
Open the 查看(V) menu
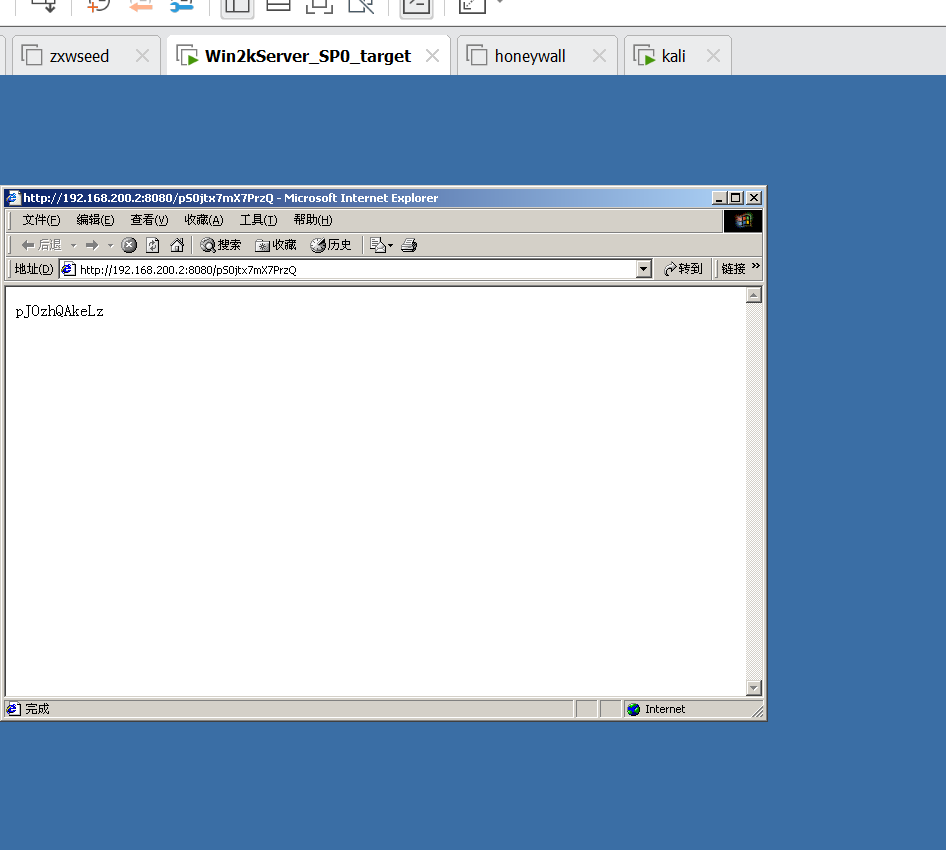(149, 220)
